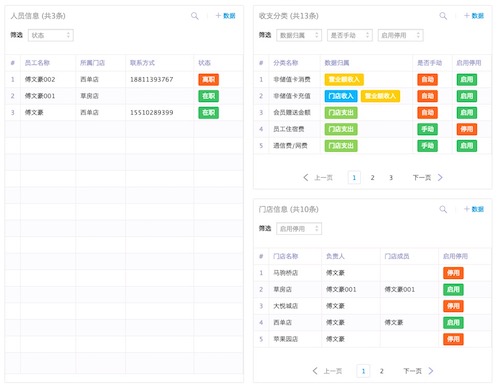Open search in the 收支分类 panel
The height and width of the screenshot is (390, 499).
[443, 16]
